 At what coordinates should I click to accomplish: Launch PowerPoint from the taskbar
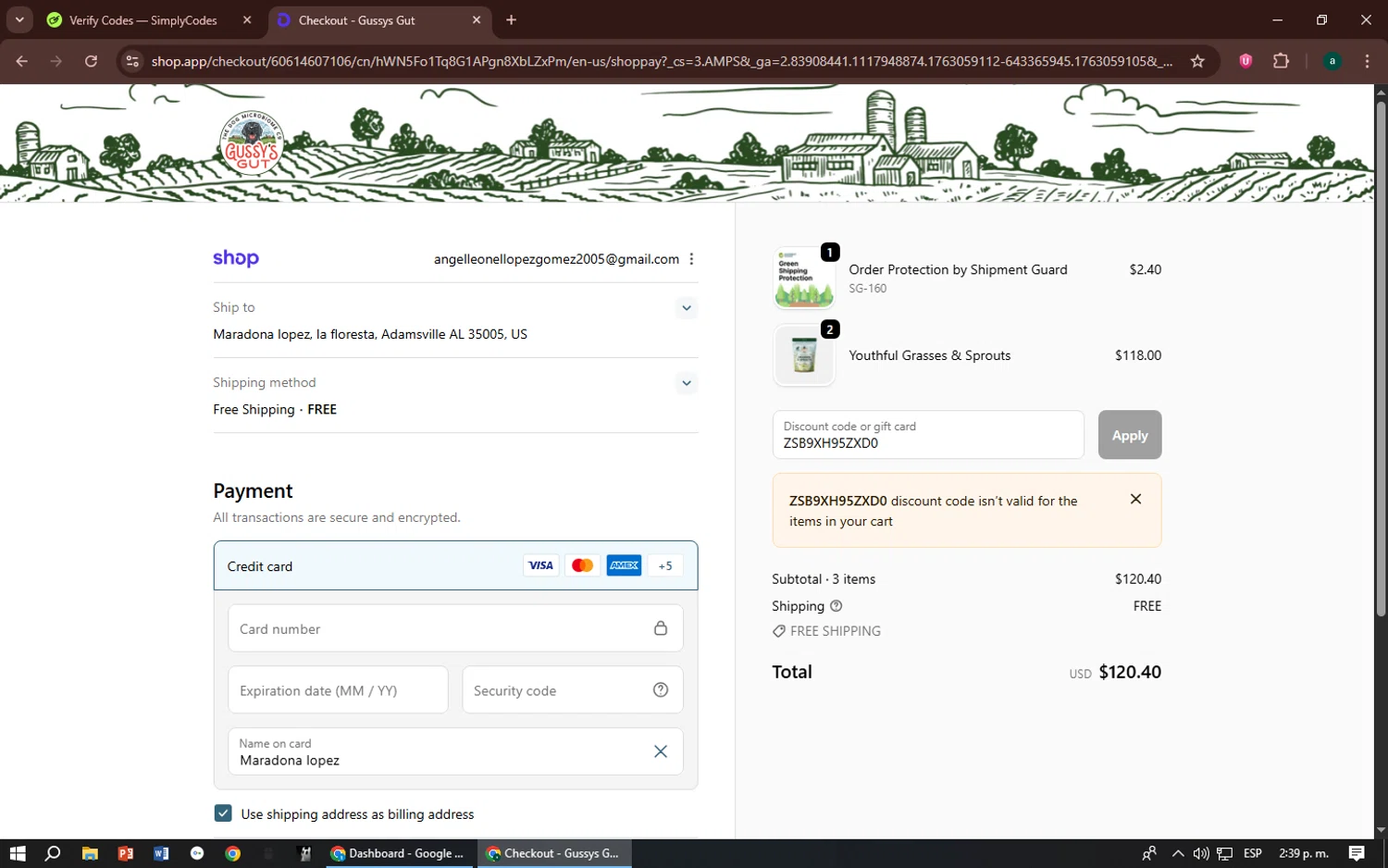pyautogui.click(x=126, y=853)
